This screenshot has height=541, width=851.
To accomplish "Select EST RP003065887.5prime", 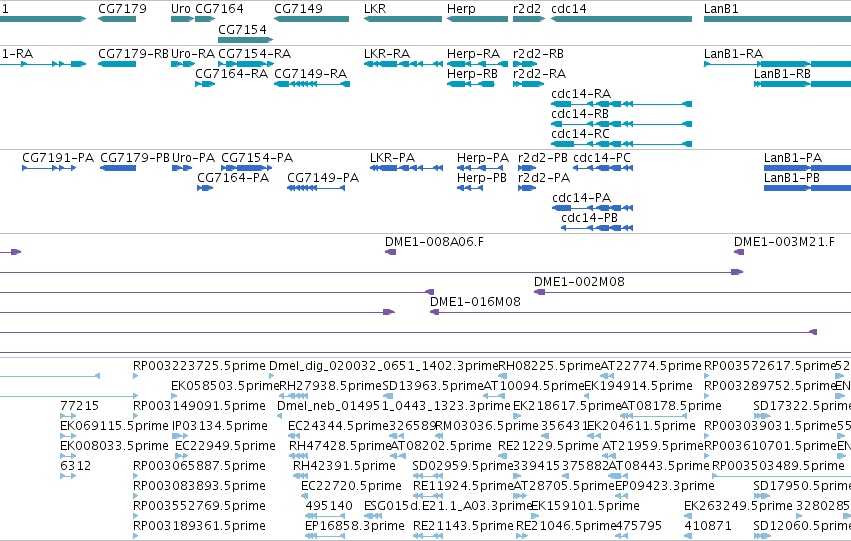I will pos(135,476).
